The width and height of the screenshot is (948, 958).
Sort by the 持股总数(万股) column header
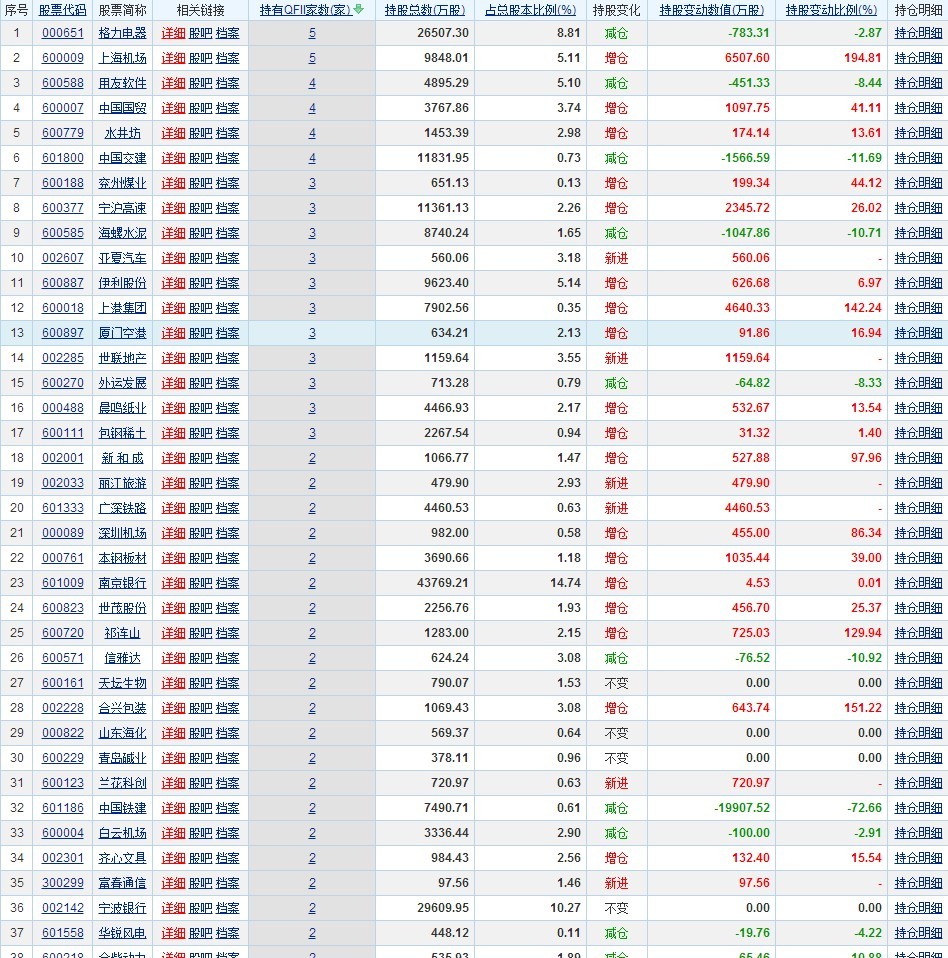coord(425,10)
